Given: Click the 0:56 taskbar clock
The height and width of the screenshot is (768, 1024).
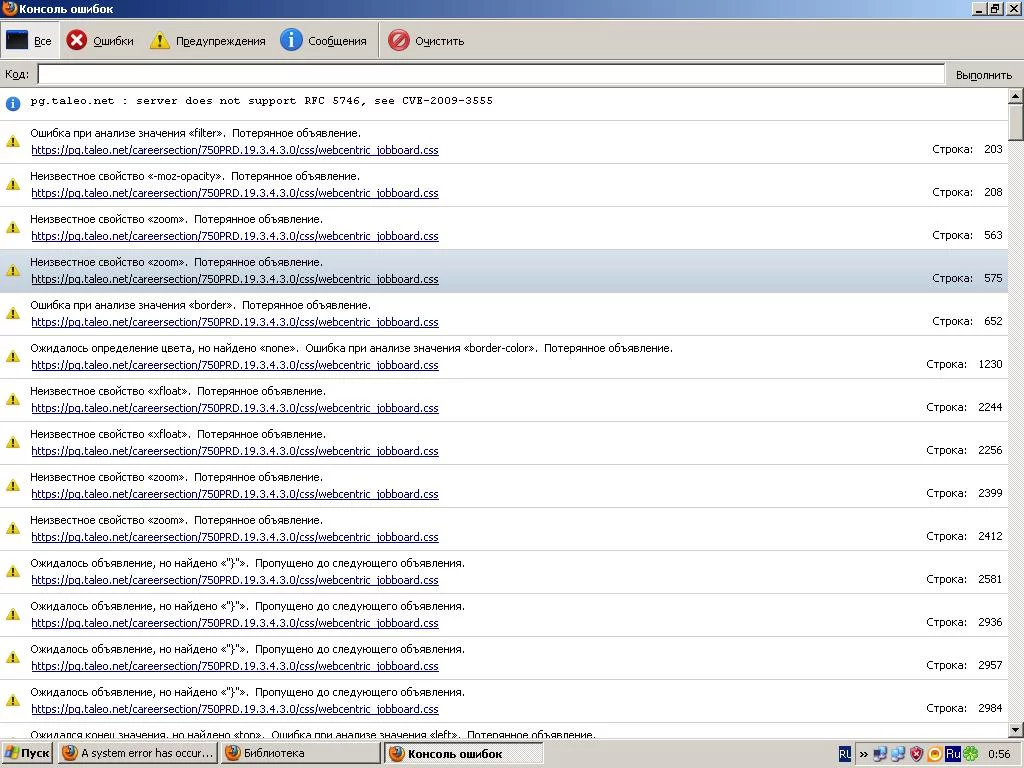Looking at the screenshot, I should (999, 754).
